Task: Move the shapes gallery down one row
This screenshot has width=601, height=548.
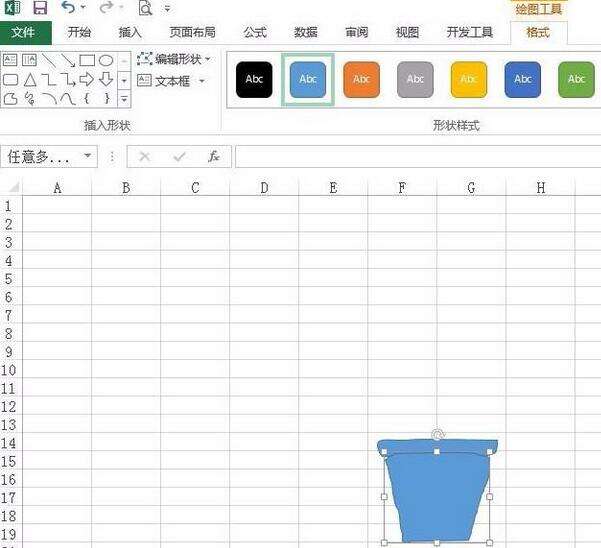Action: pos(124,80)
